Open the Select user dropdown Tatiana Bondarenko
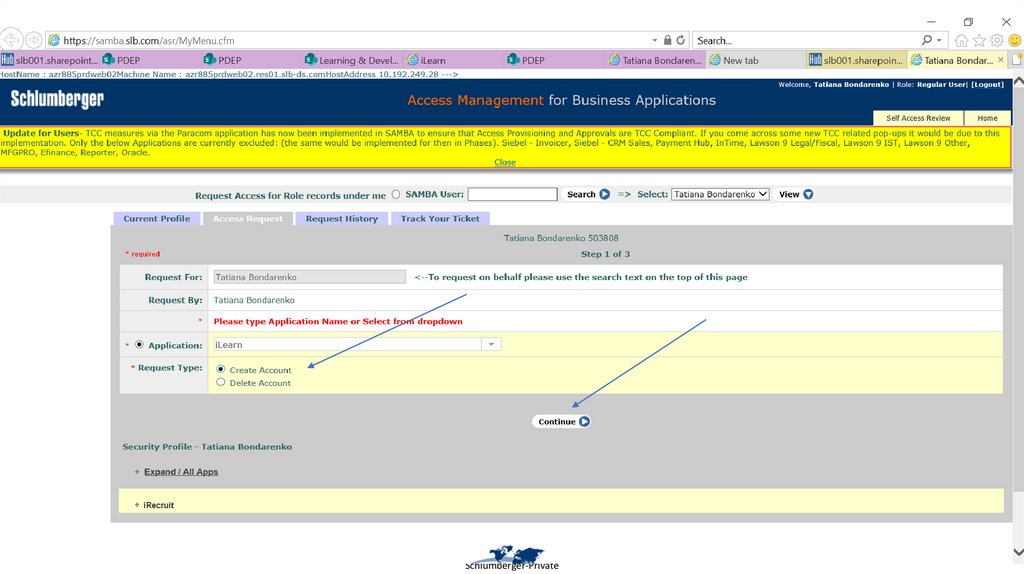1024x574 pixels. pyautogui.click(x=720, y=195)
